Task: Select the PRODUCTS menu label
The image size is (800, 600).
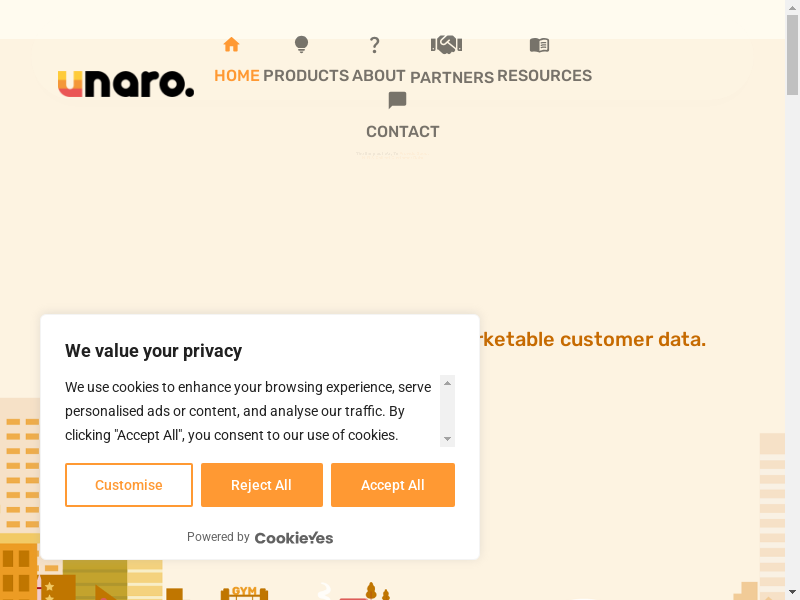Action: [x=306, y=76]
